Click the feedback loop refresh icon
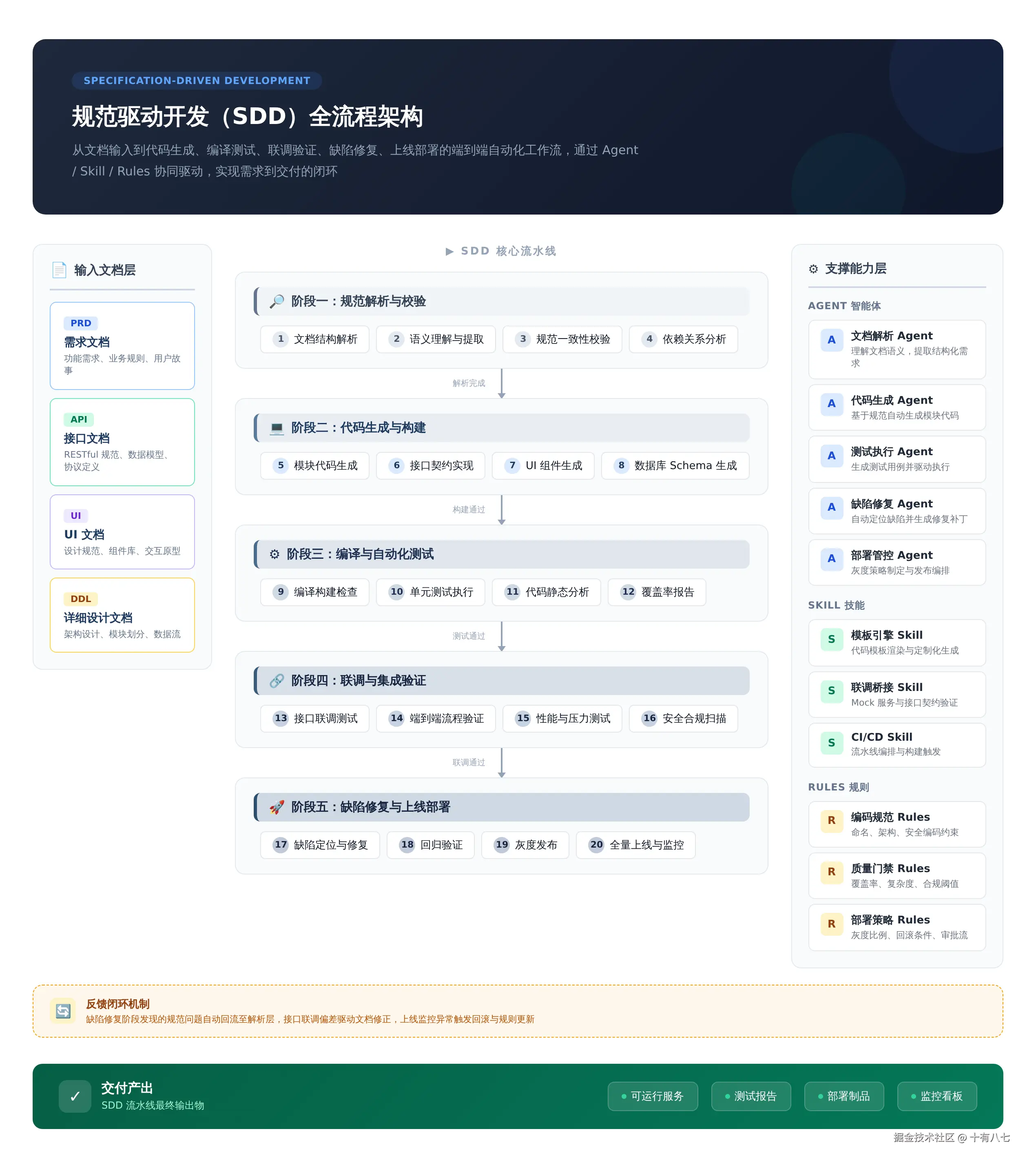 coord(63,1011)
